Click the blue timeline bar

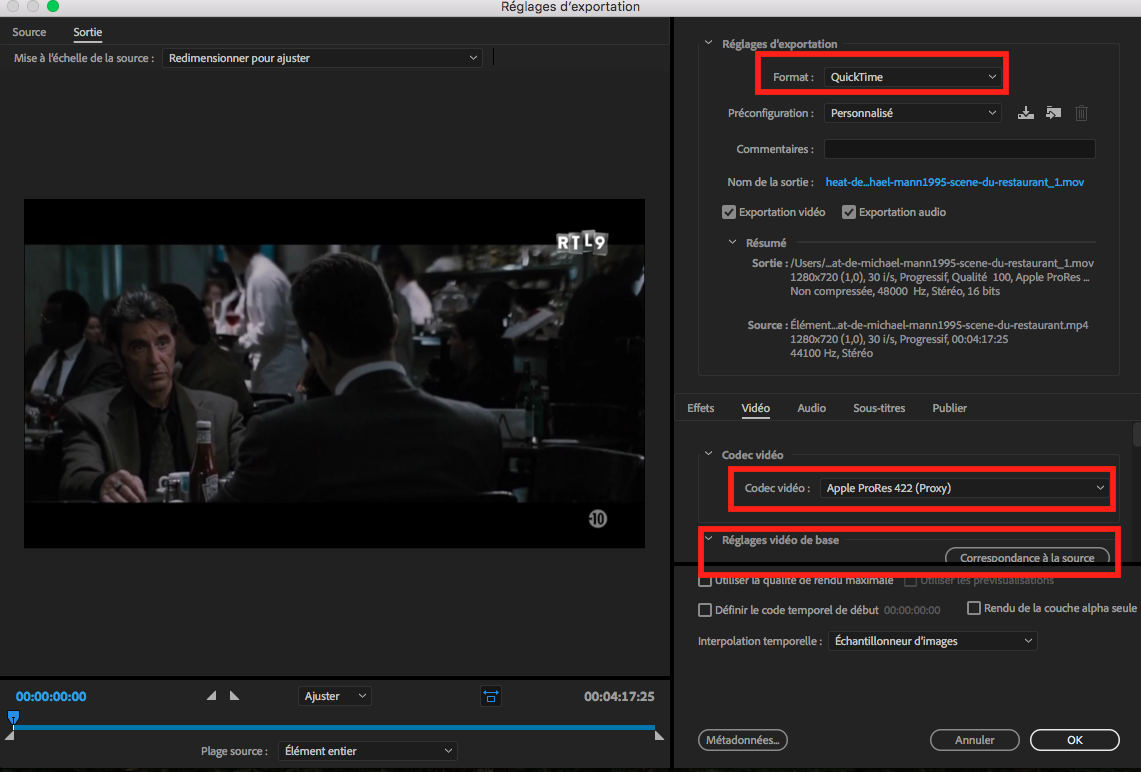335,727
